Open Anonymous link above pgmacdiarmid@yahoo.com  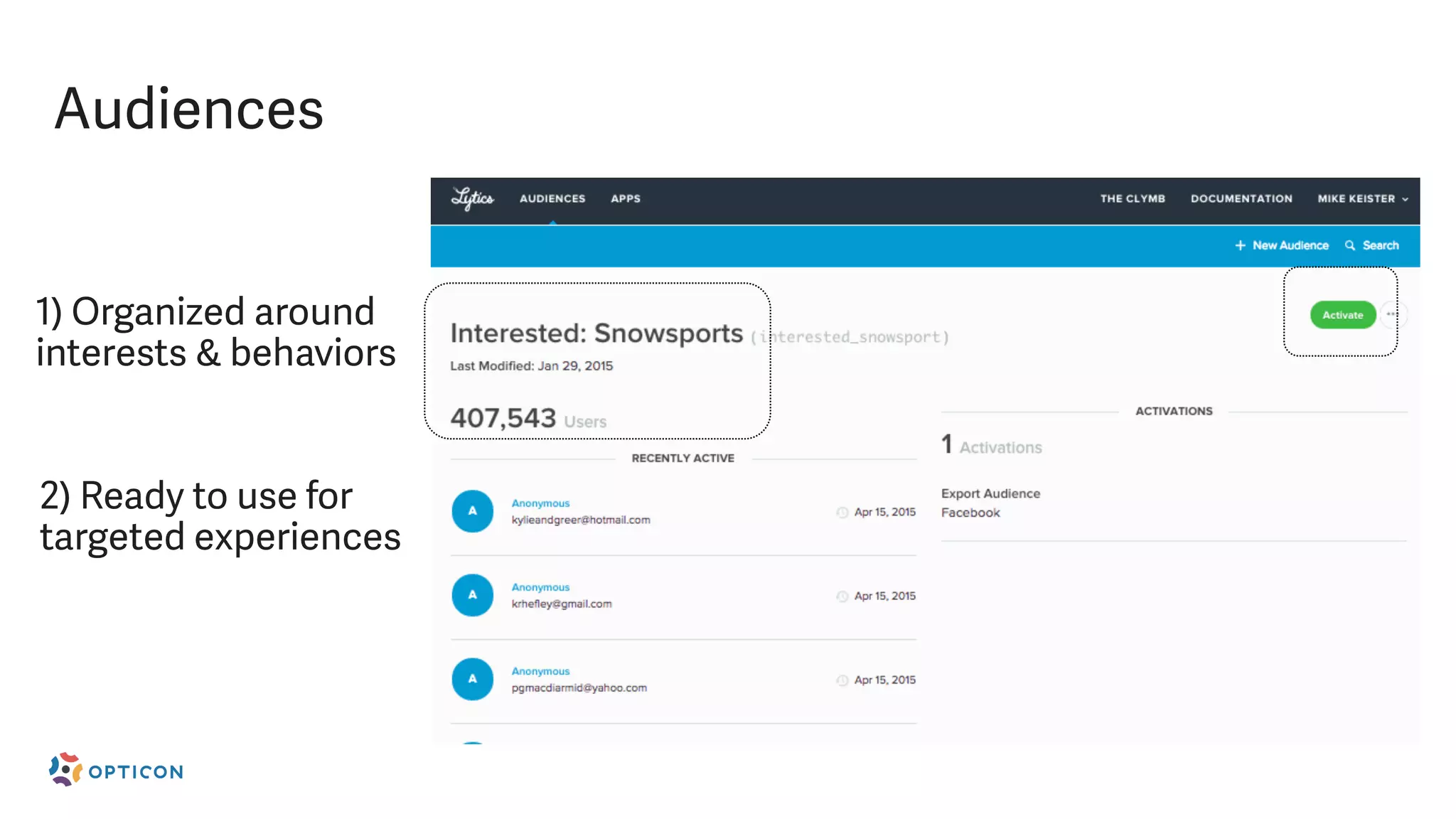point(540,671)
